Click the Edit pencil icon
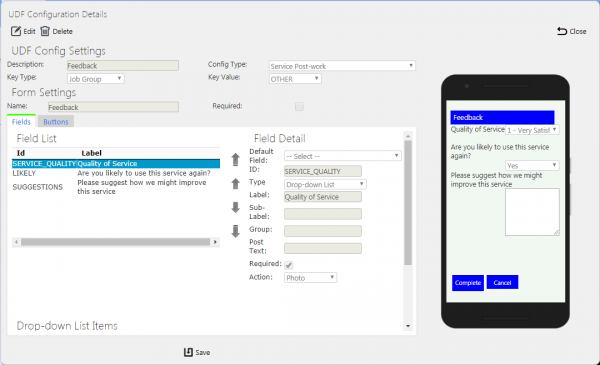600x365 pixels. point(16,31)
